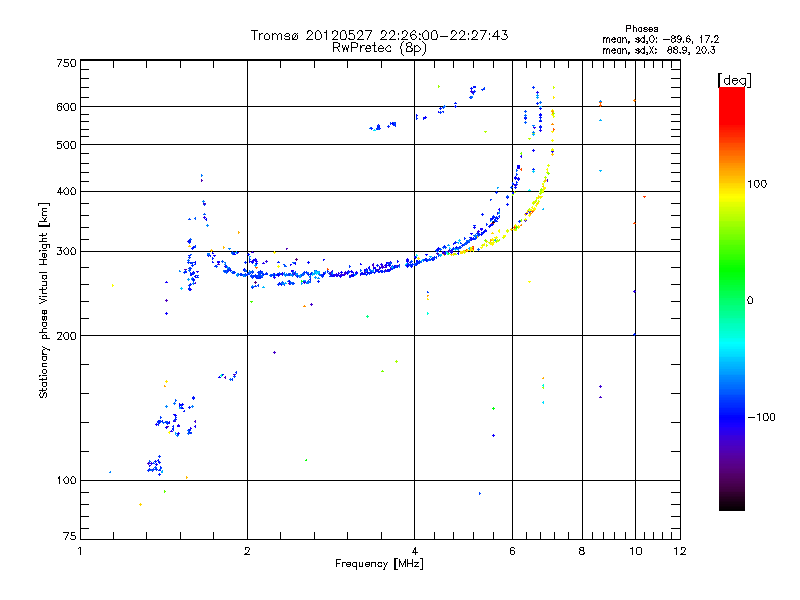
Task: Click the frequency axis tick label "1"
Action: coord(80,551)
